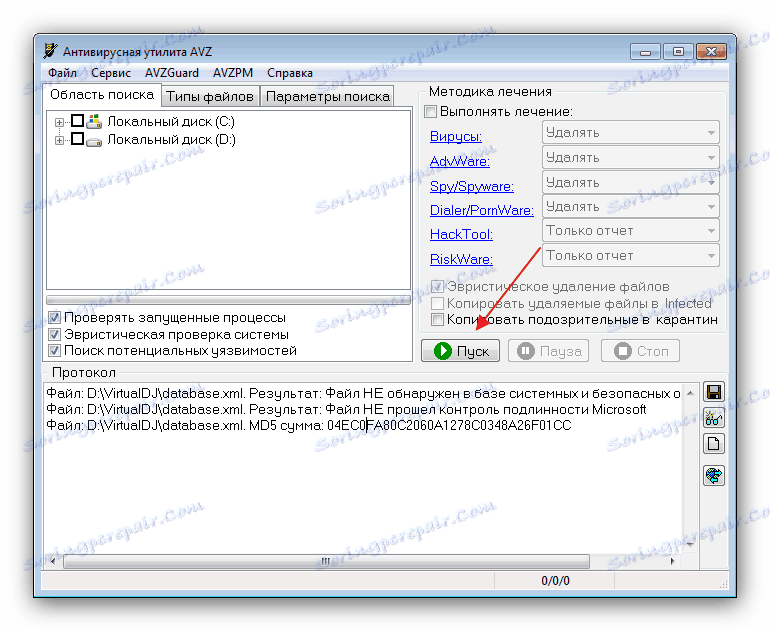Open the AdvWare action dropdown
770x631 pixels.
point(631,158)
